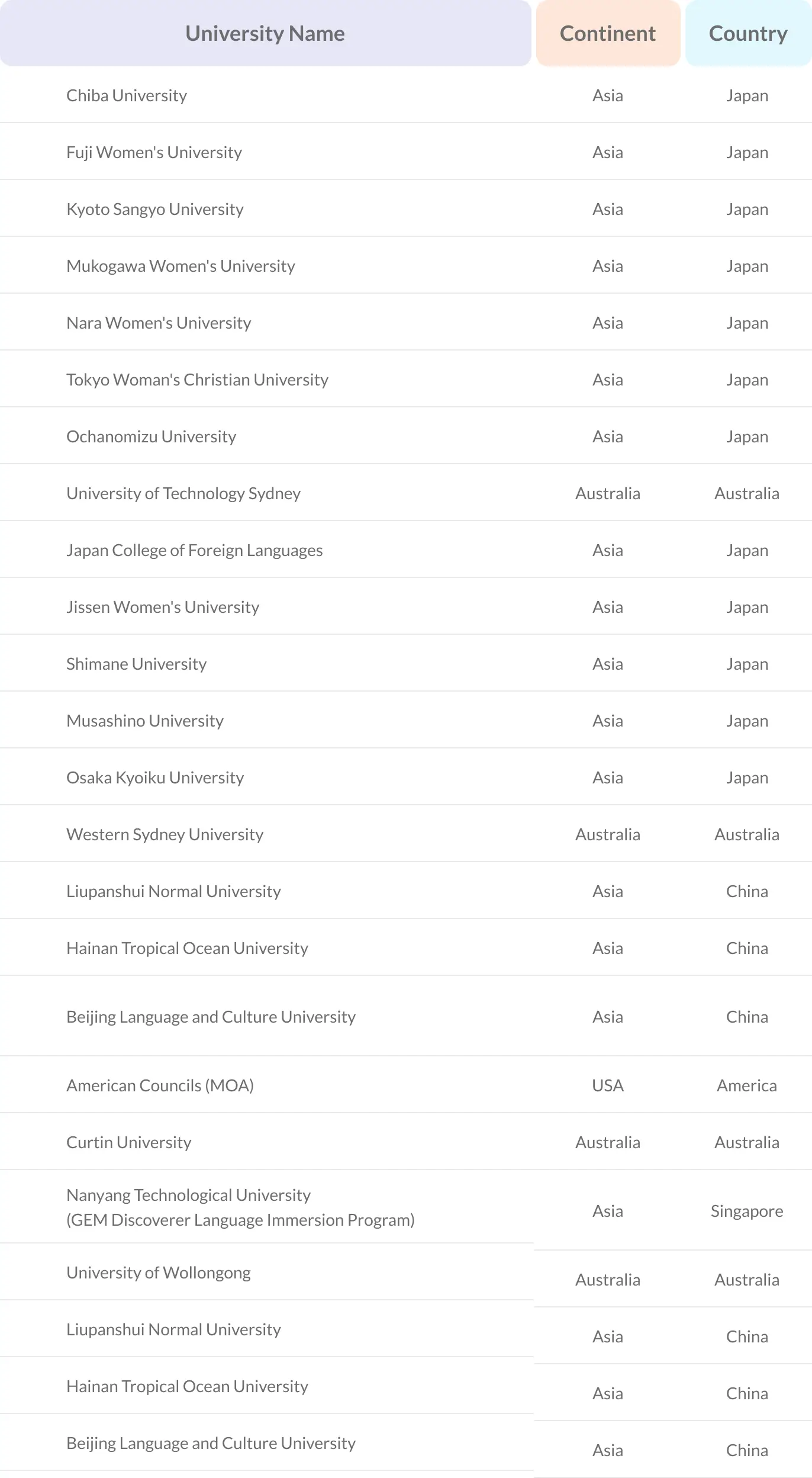Select Mukogawa Women's University name
The width and height of the screenshot is (812, 1478).
click(181, 266)
